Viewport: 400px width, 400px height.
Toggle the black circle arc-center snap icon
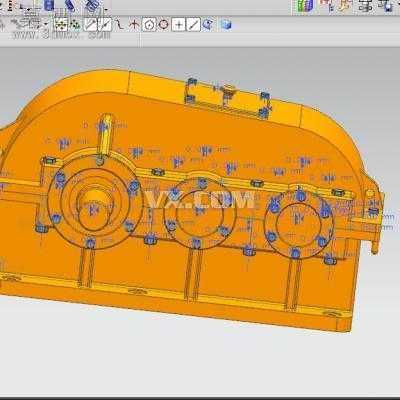coord(149,25)
